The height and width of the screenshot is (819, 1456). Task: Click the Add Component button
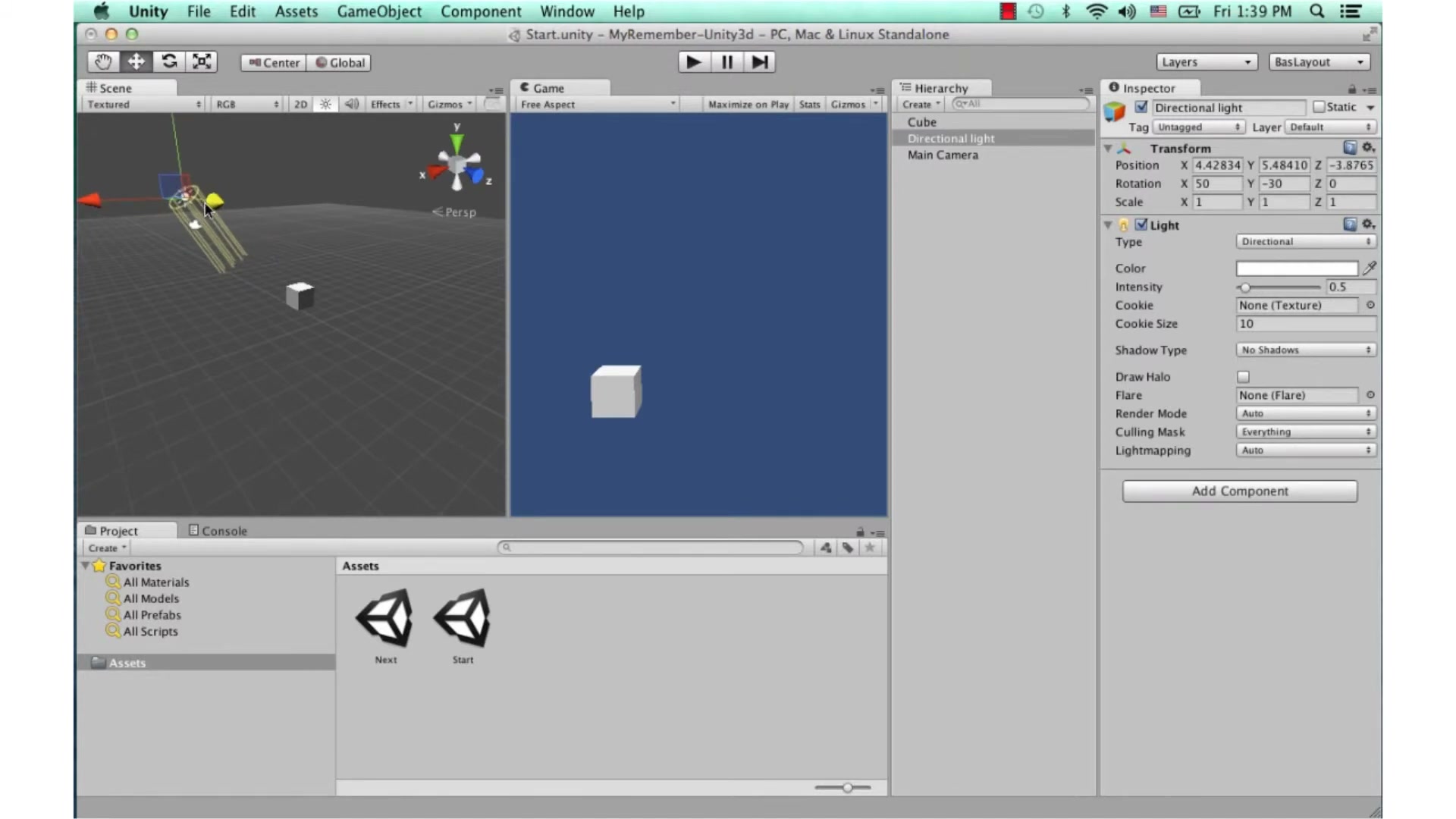coord(1240,491)
